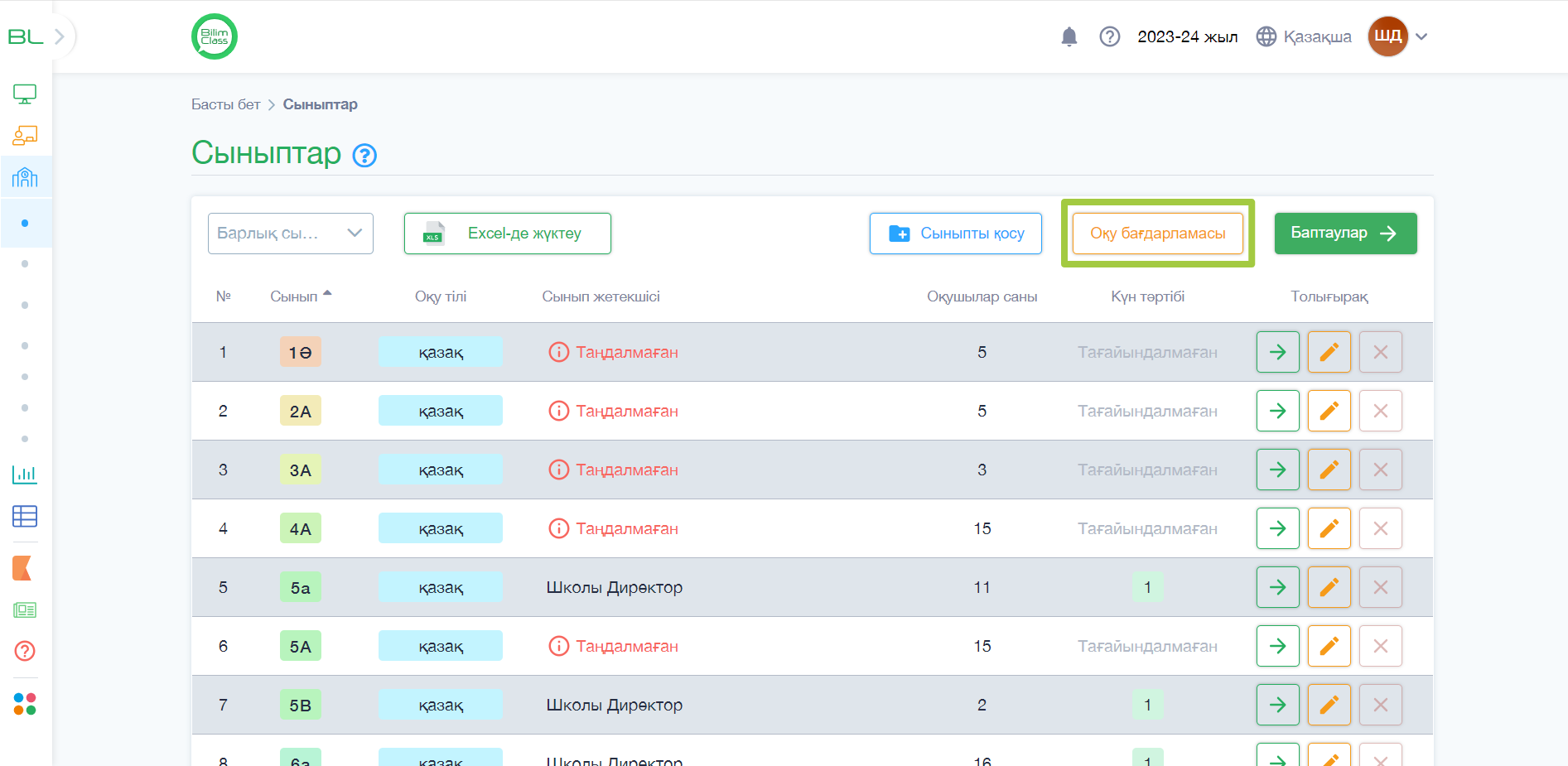1568x766 pixels.
Task: Click қазақ language tag in 3А row
Action: click(x=441, y=470)
